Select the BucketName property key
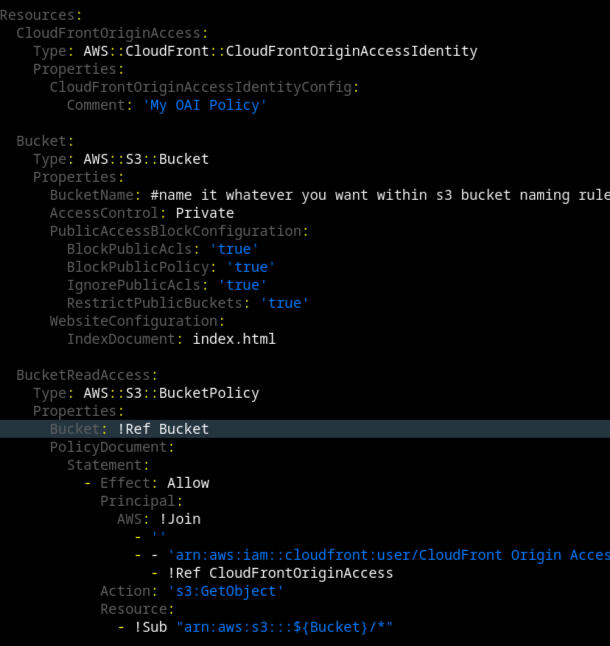610x646 pixels. pyautogui.click(x=95, y=195)
